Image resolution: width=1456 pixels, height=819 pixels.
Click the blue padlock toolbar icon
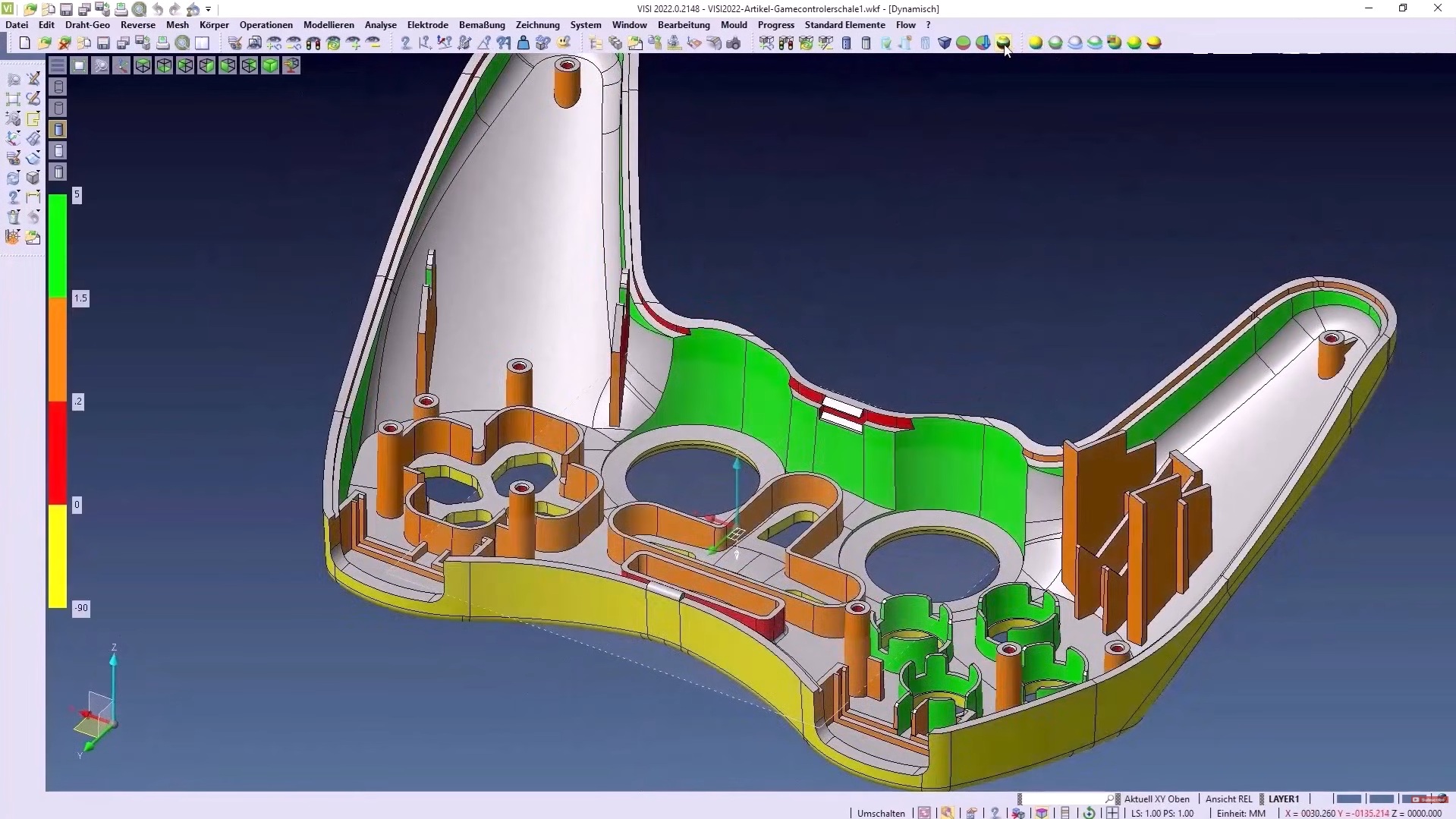pos(523,43)
